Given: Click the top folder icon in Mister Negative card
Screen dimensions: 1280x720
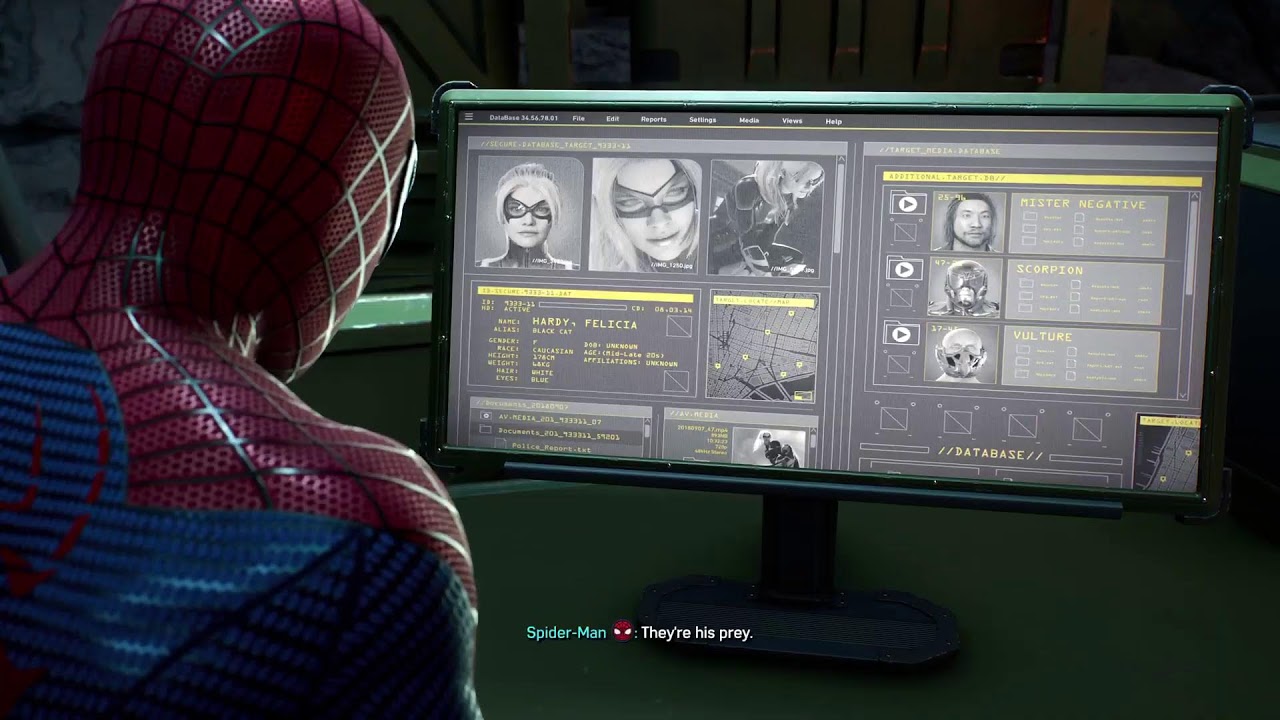Looking at the screenshot, I should click(1029, 217).
